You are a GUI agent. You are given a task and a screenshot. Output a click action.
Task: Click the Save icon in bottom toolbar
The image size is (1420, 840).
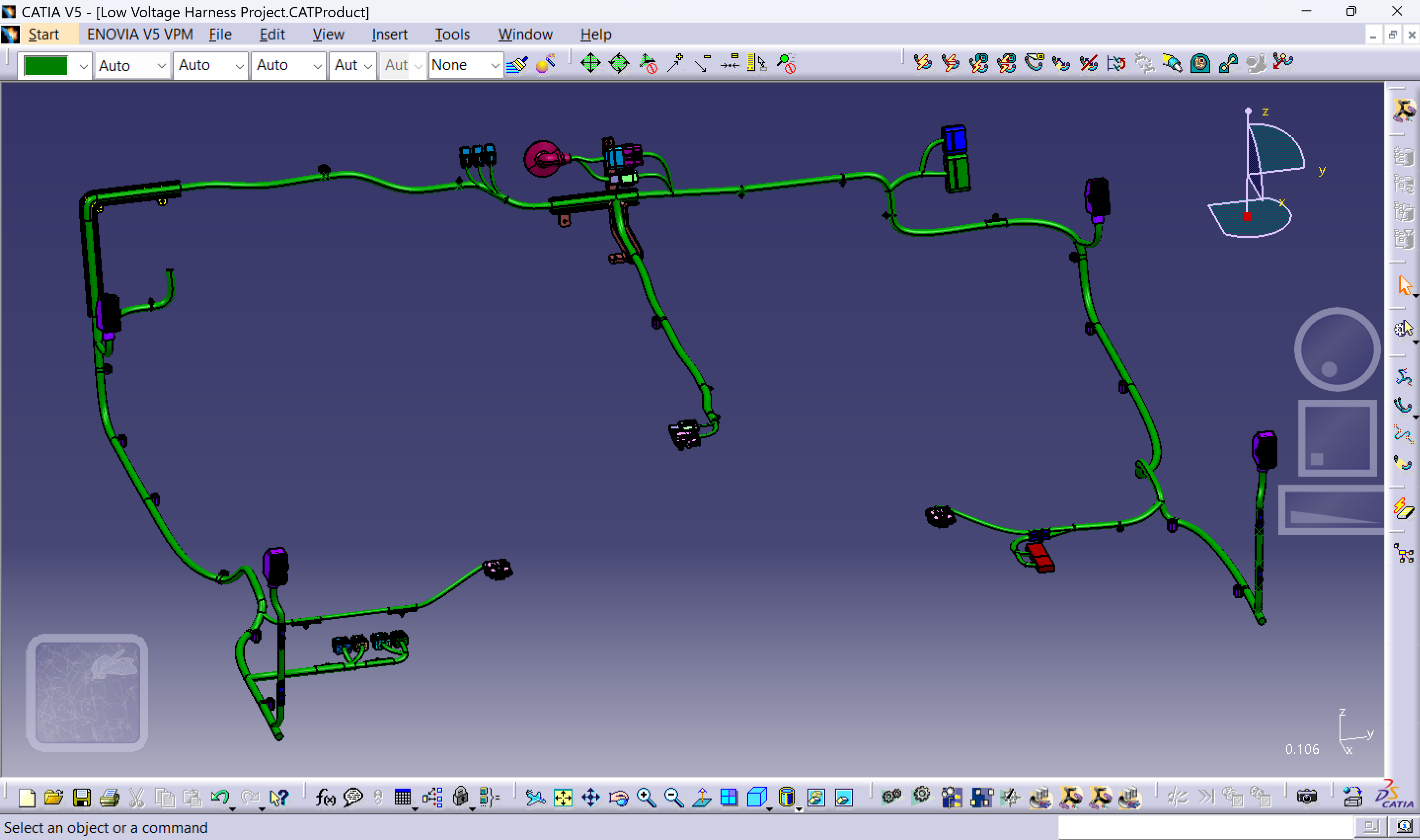pos(81,798)
